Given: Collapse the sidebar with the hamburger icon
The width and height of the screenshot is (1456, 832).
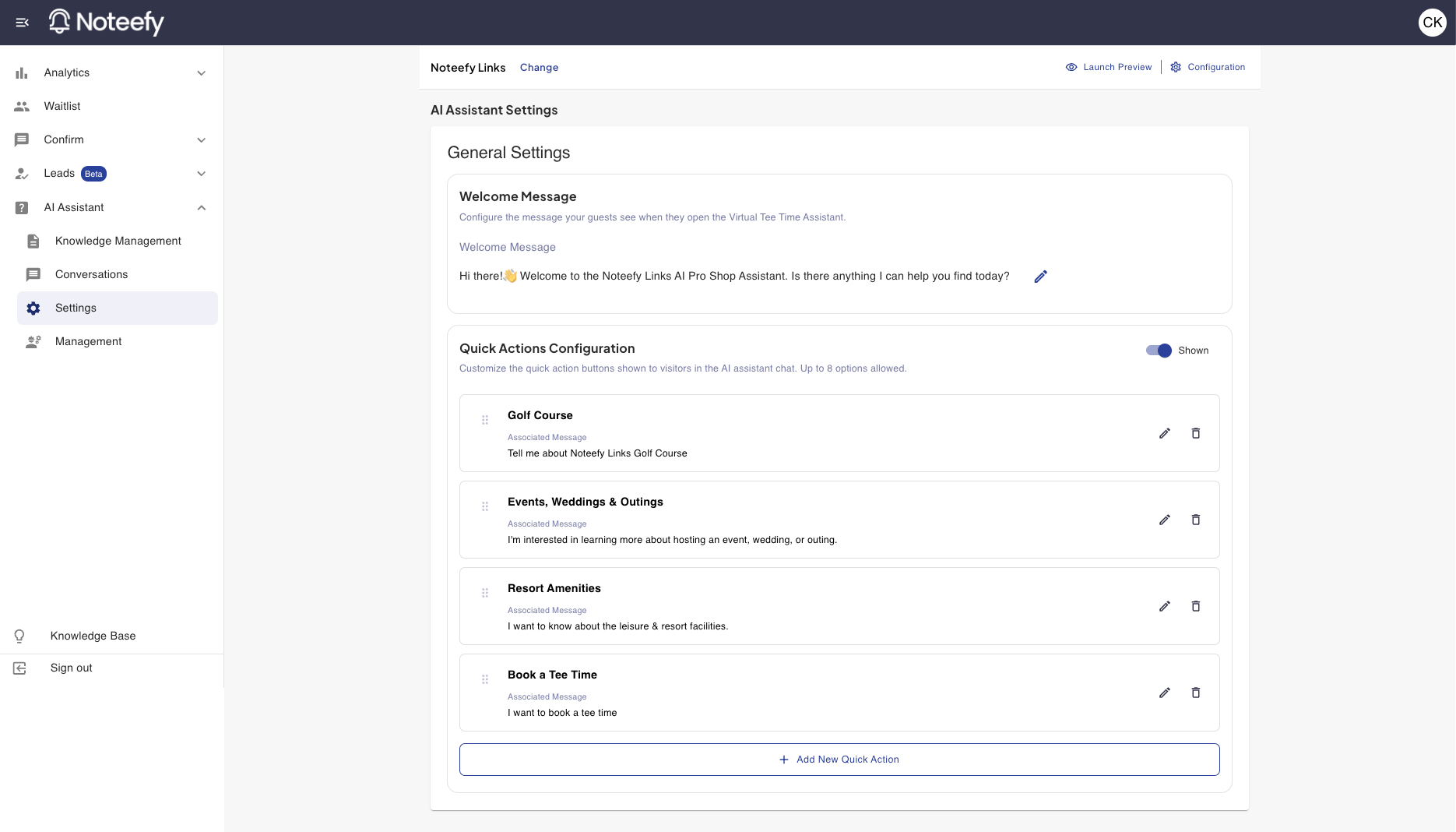Looking at the screenshot, I should 23,23.
